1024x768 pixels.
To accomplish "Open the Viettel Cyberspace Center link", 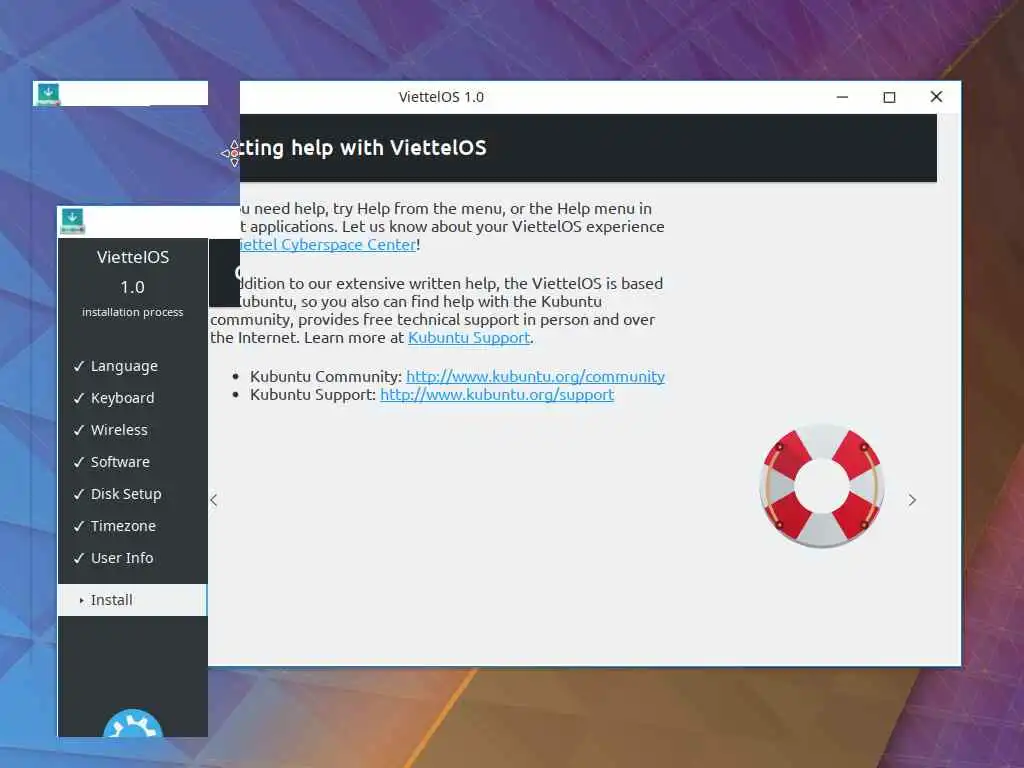I will coord(328,245).
